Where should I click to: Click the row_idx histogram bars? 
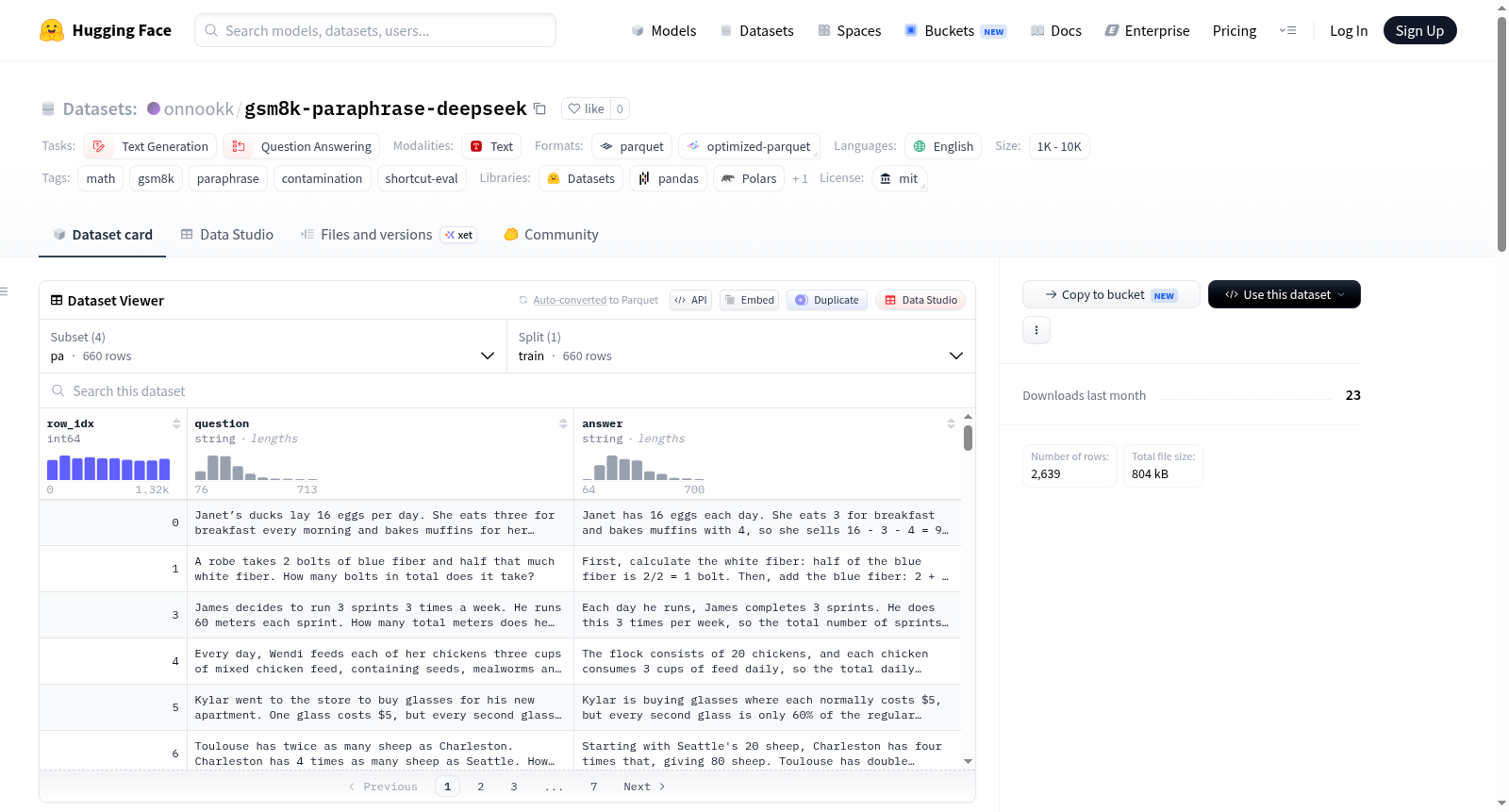[x=108, y=468]
